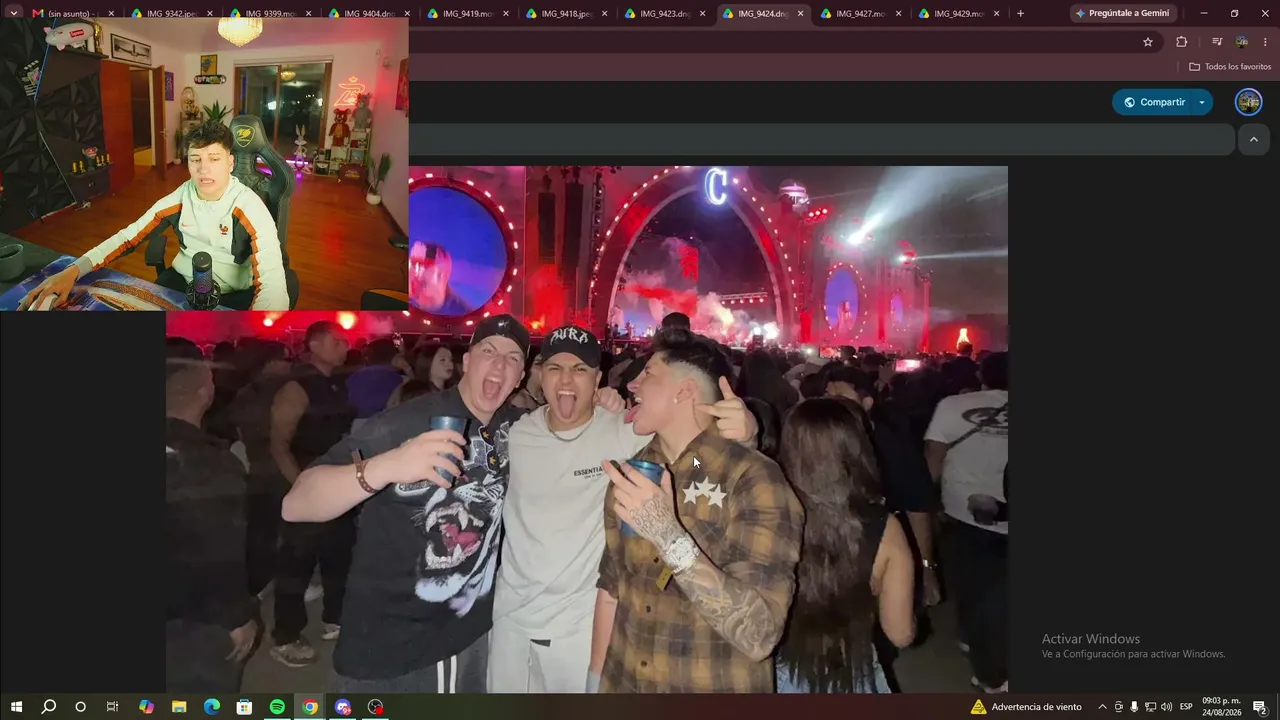Click the Pregúntale a Gemini button

point(1122,14)
